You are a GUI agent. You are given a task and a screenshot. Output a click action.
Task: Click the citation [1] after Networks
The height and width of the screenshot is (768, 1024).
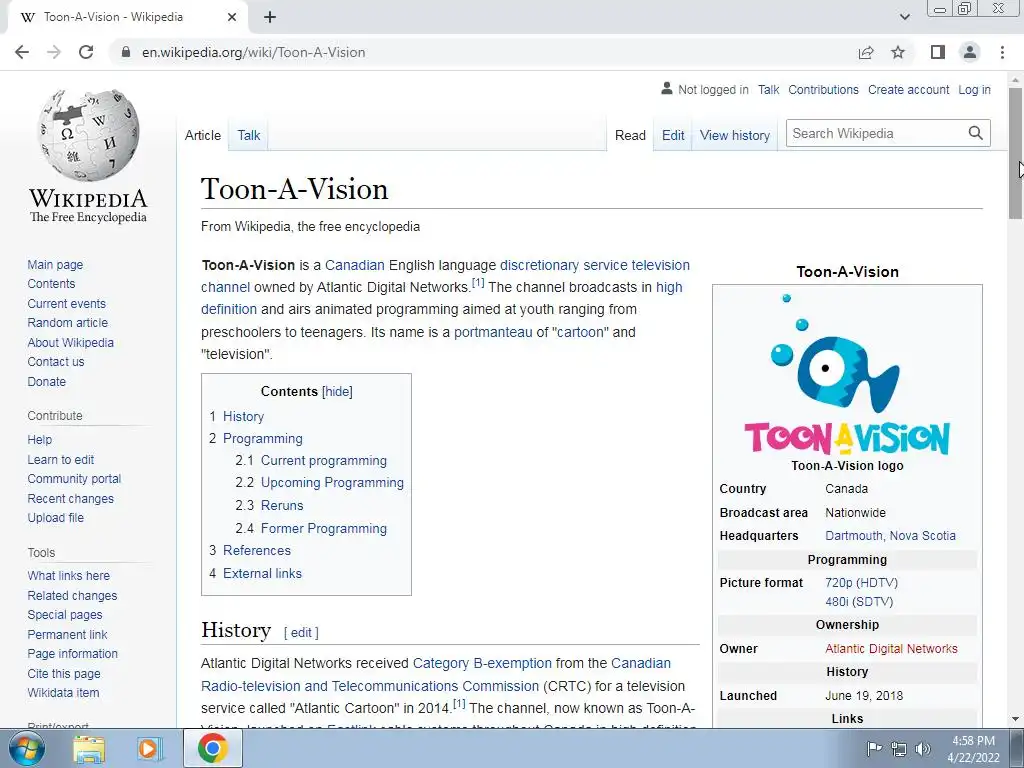(x=478, y=283)
